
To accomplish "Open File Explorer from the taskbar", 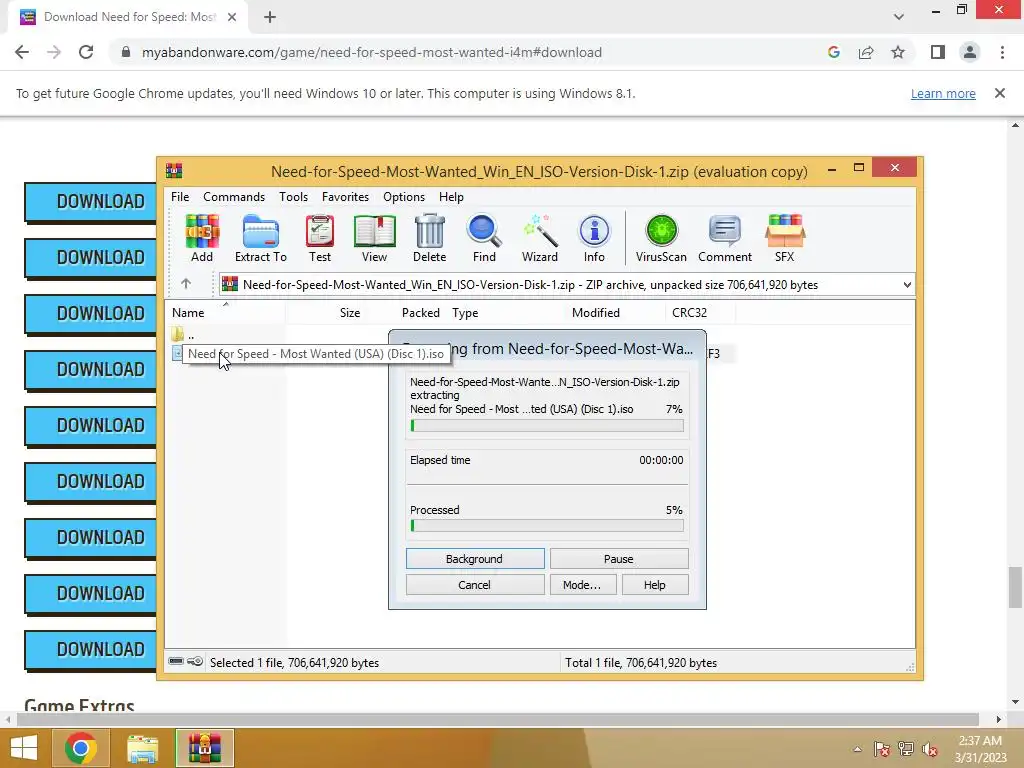I will coord(142,748).
